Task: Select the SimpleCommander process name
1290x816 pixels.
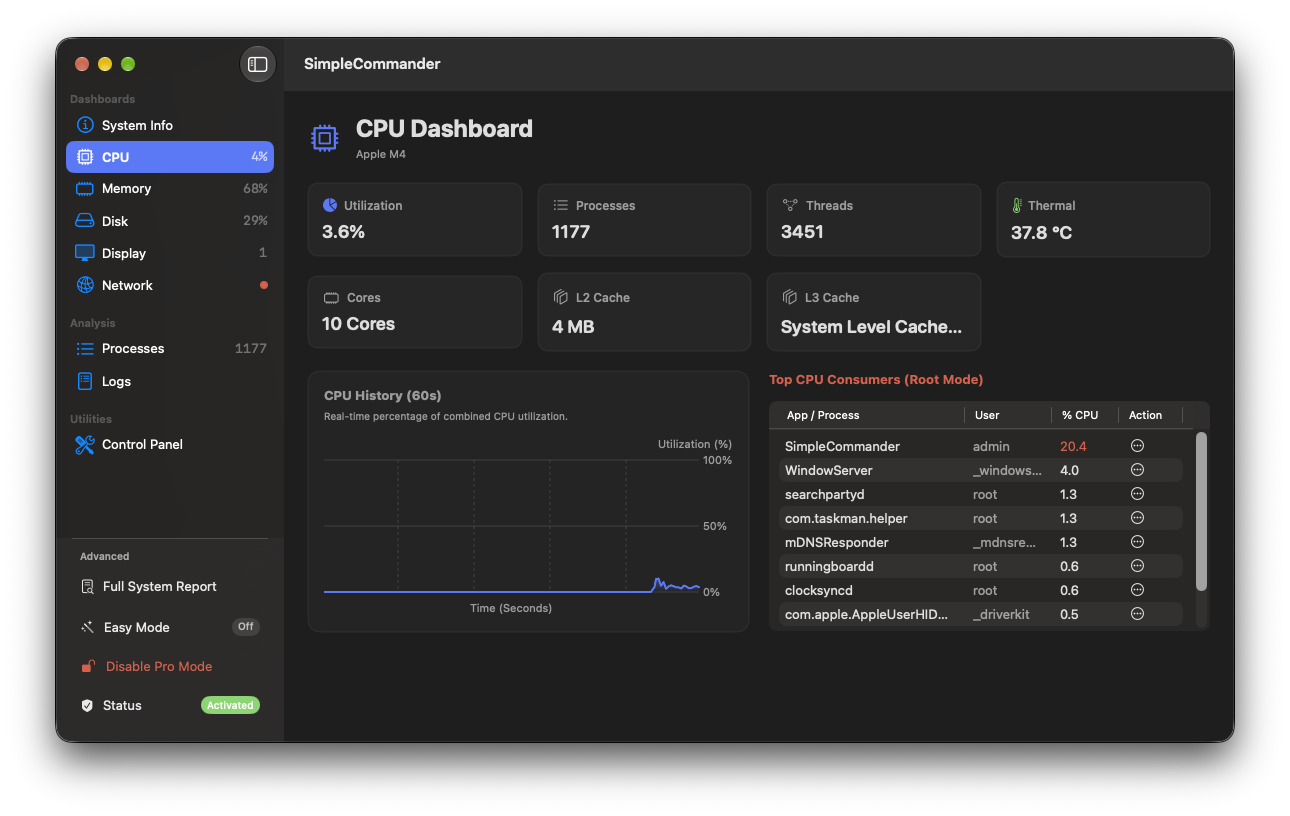Action: pos(842,446)
